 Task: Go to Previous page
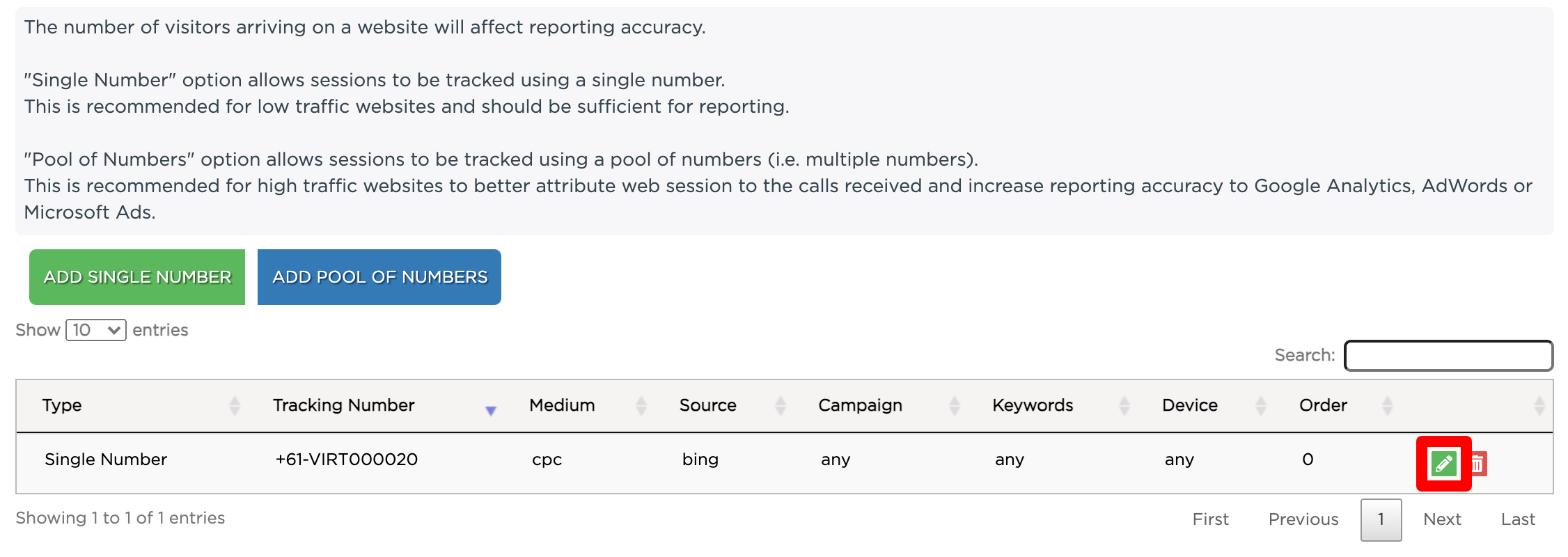coord(1303,519)
